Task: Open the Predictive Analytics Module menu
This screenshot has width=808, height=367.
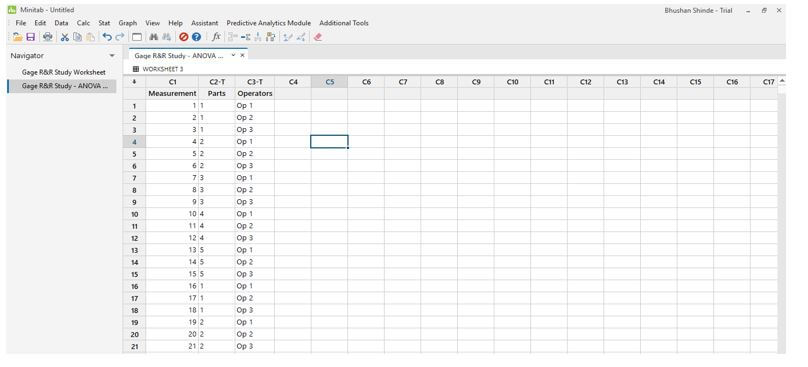Action: [x=268, y=23]
